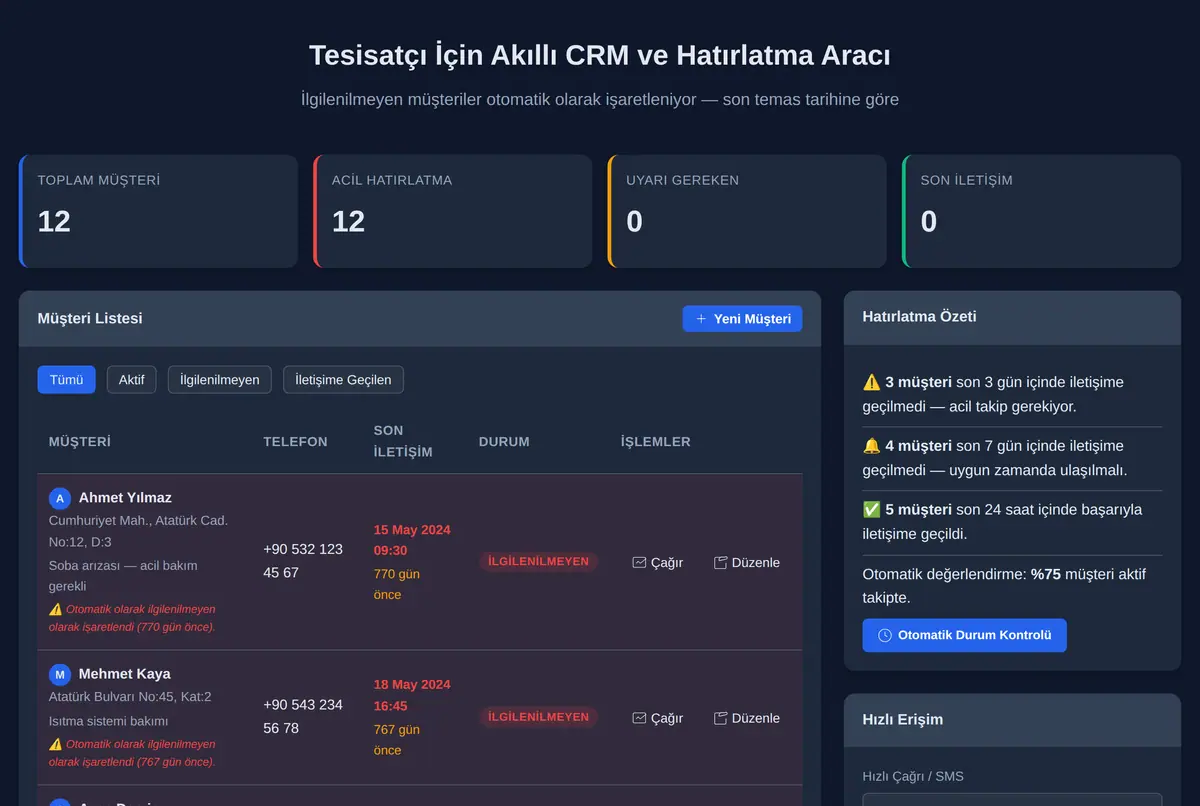Click the Müşteri Listesi heading
This screenshot has height=806, width=1200.
[90, 318]
